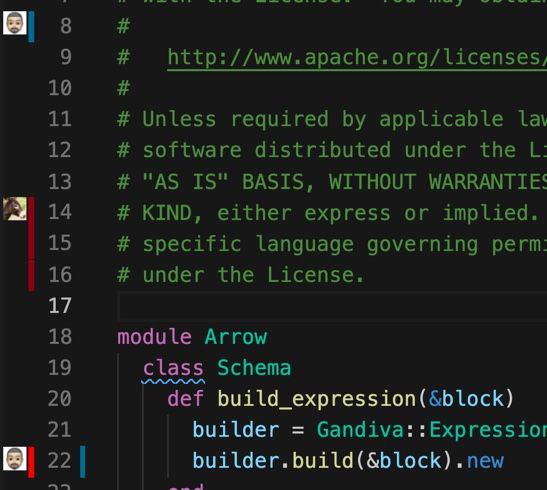Click line number 18 in the gutter

pos(60,337)
